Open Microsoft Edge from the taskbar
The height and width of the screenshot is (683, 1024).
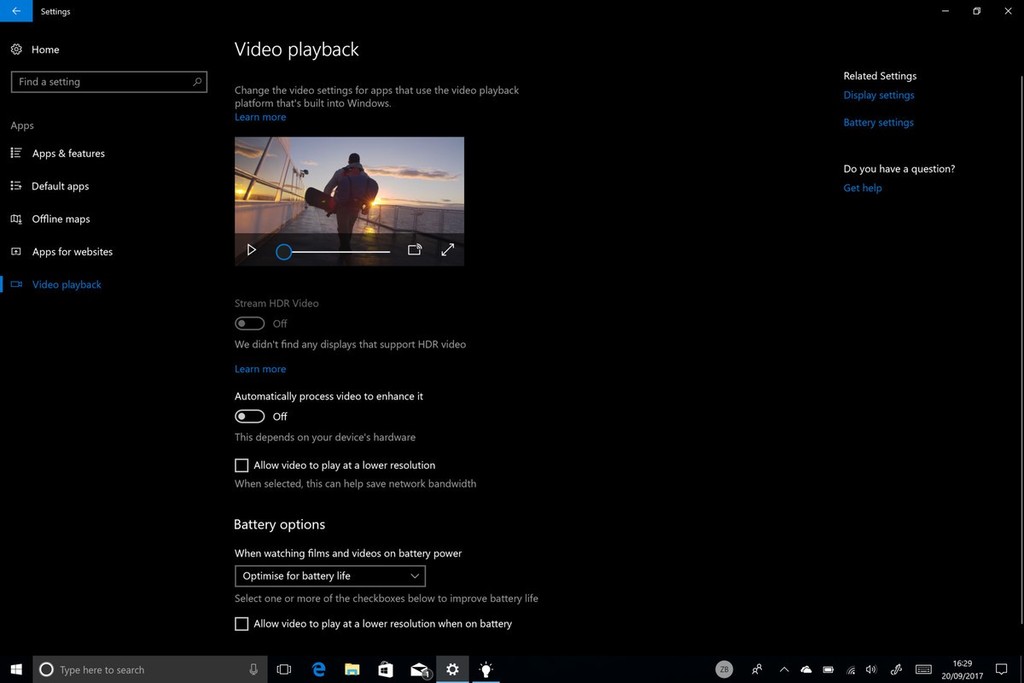(x=318, y=669)
